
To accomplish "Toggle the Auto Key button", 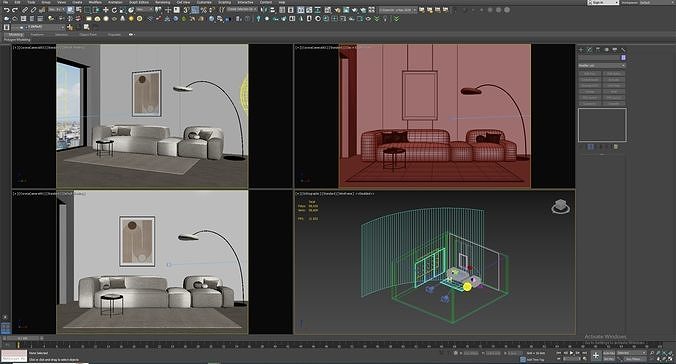I will (x=609, y=353).
